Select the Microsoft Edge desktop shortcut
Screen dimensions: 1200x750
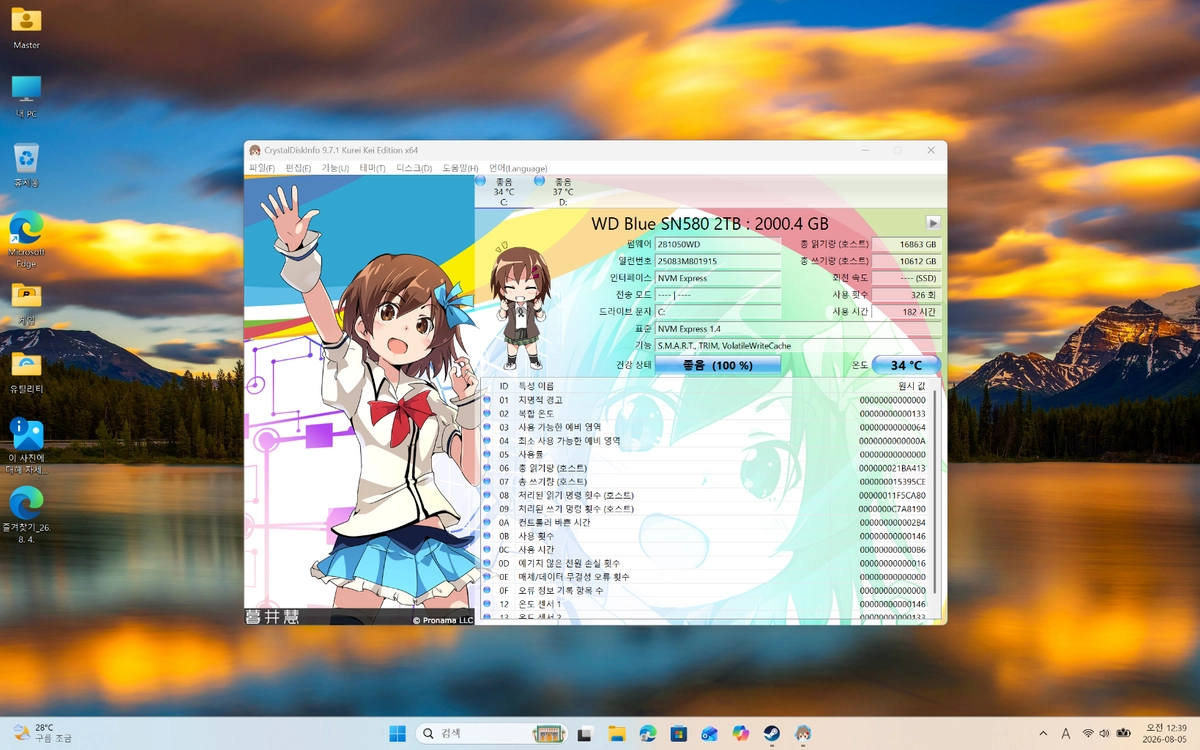point(26,238)
